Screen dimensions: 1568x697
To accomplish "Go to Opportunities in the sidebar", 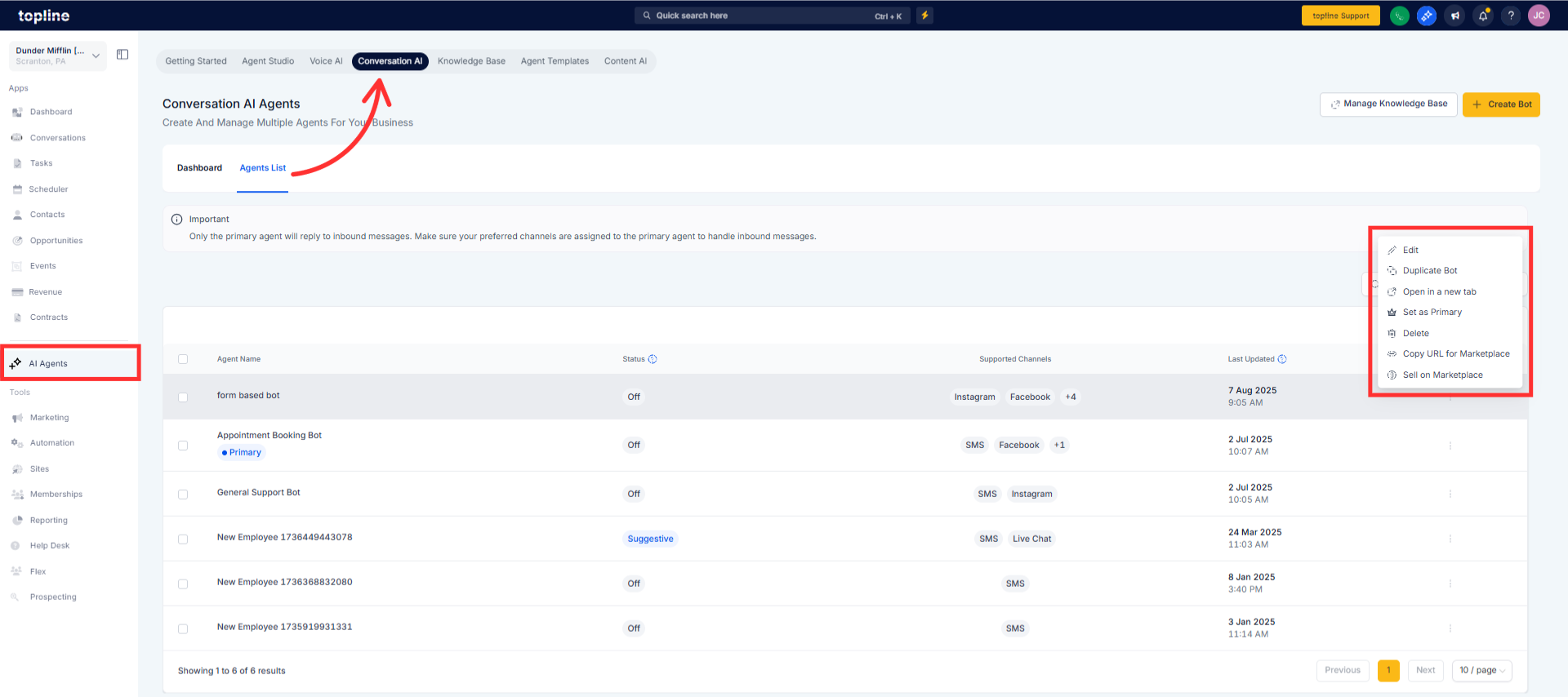I will [x=56, y=241].
